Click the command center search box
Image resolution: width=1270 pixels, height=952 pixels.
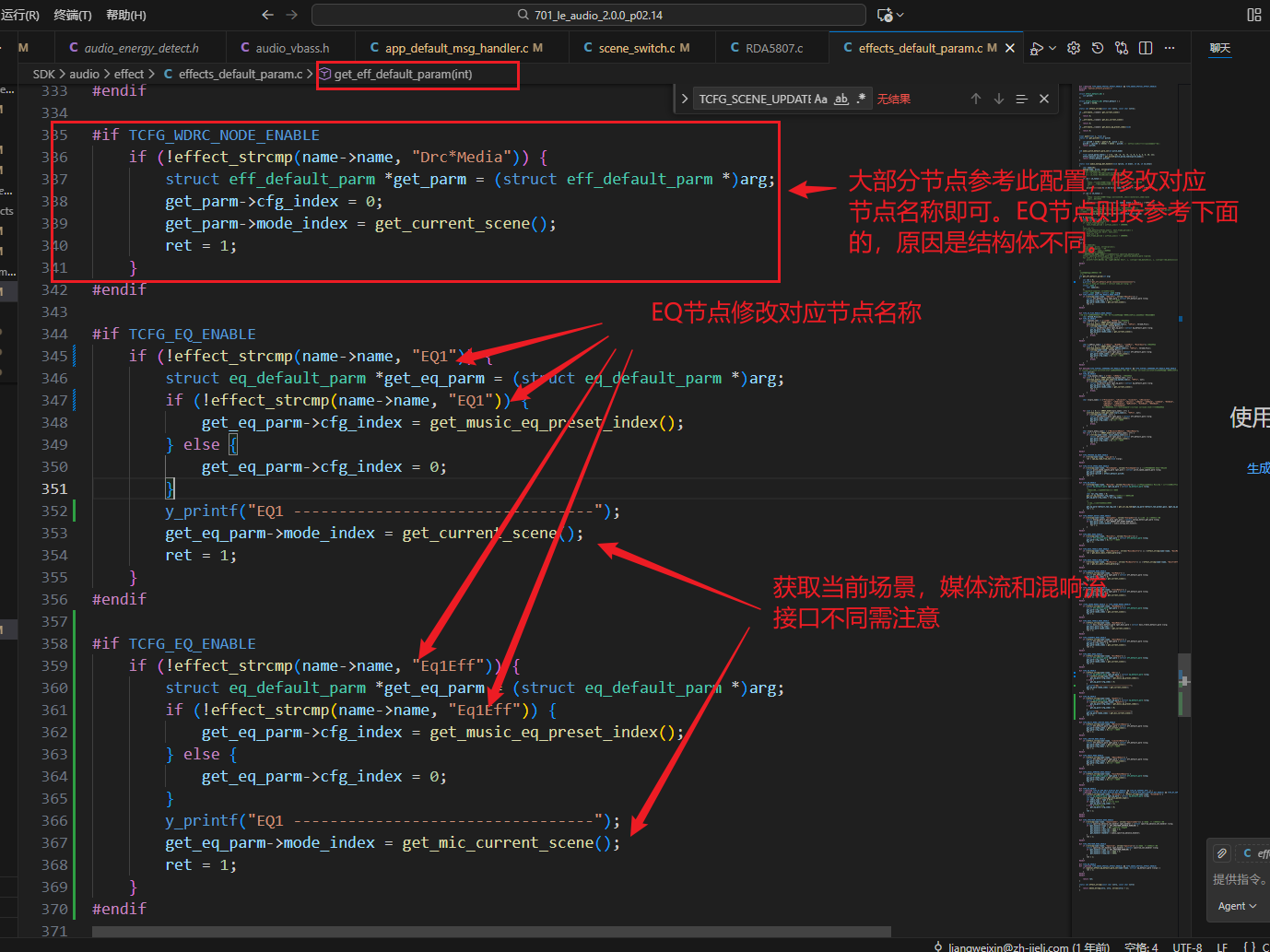[x=589, y=15]
